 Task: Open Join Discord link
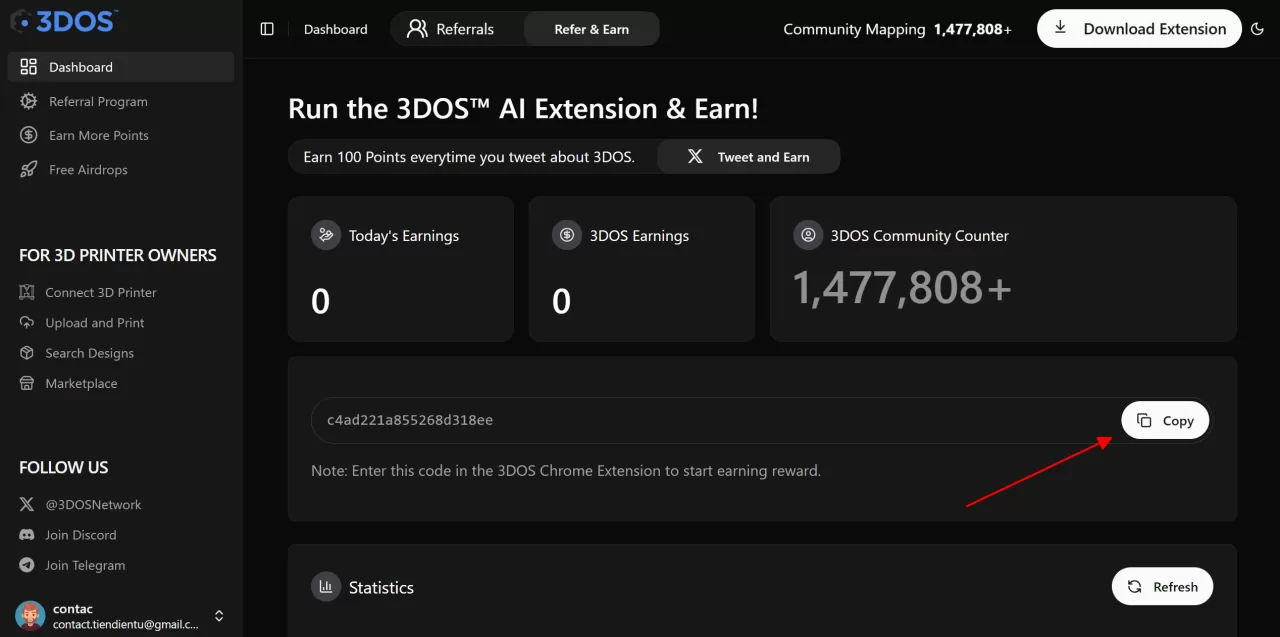pyautogui.click(x=80, y=535)
